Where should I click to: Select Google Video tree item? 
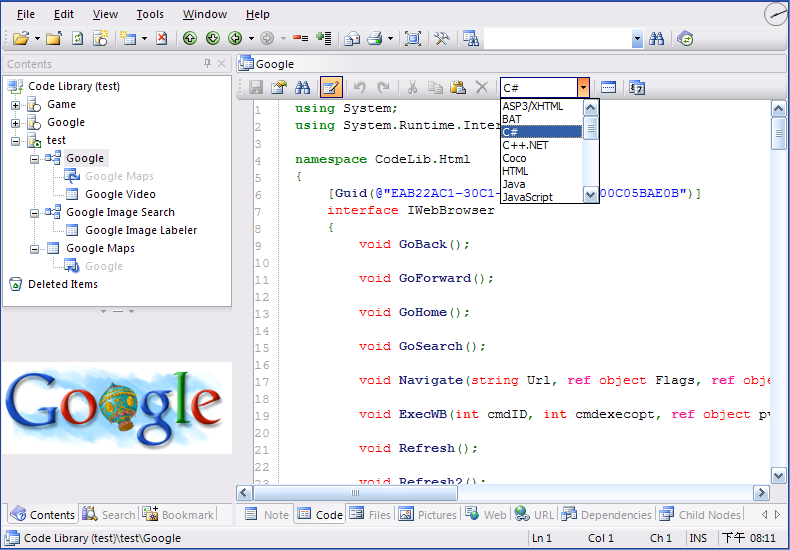[x=120, y=194]
